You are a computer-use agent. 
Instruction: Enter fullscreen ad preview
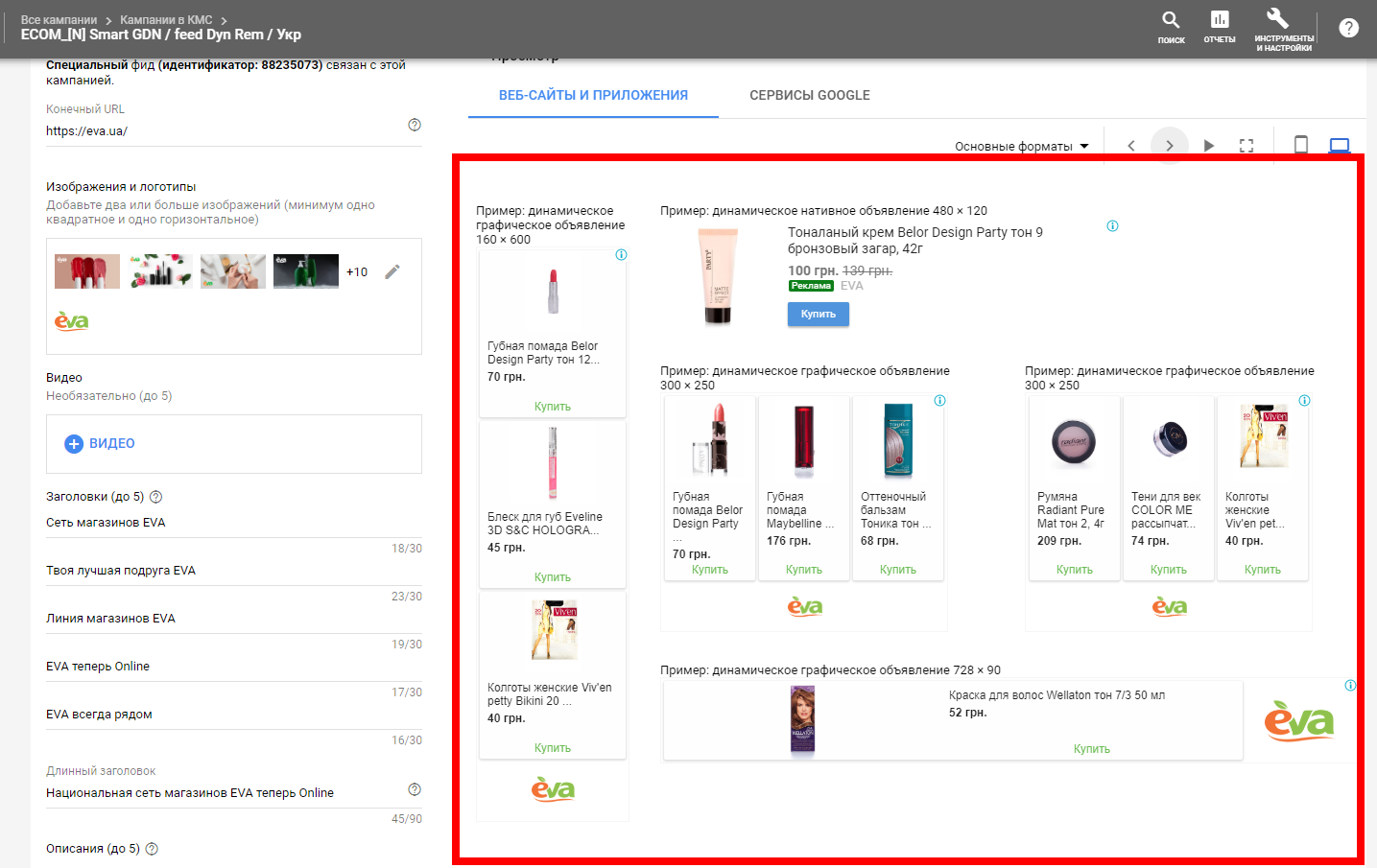[x=1246, y=146]
